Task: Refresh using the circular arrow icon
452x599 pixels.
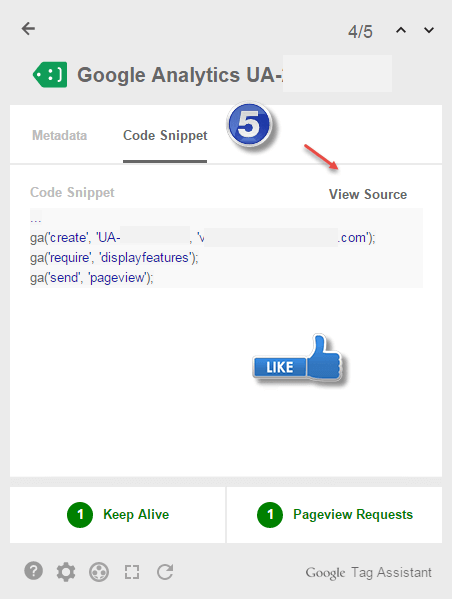Action: 165,571
